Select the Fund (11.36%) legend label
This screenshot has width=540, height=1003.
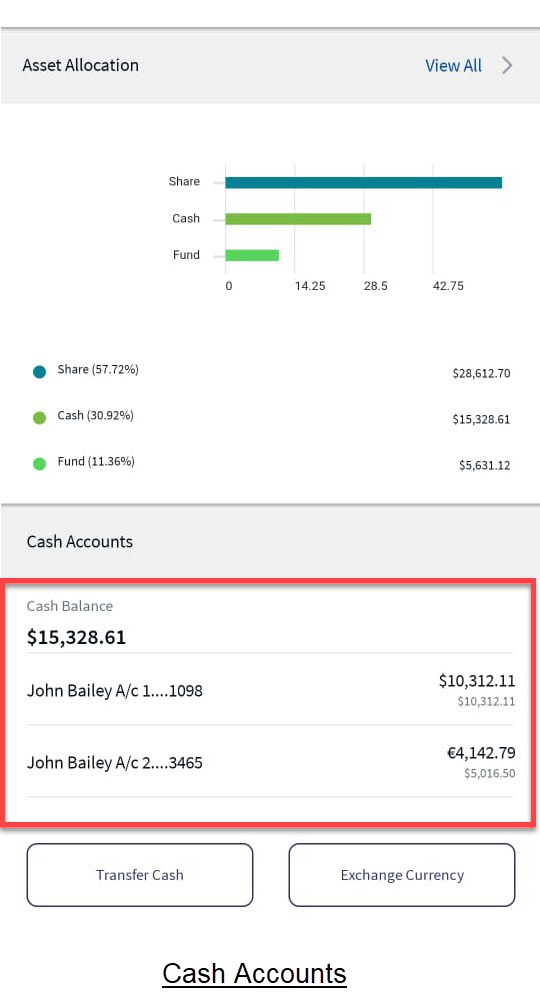pos(96,462)
